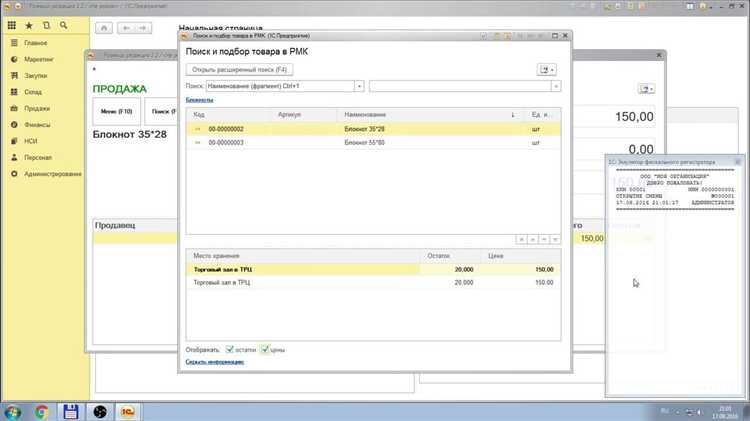Viewport: 750px width, 421px height.
Task: Open the НСИ section
Action: pyautogui.click(x=31, y=141)
